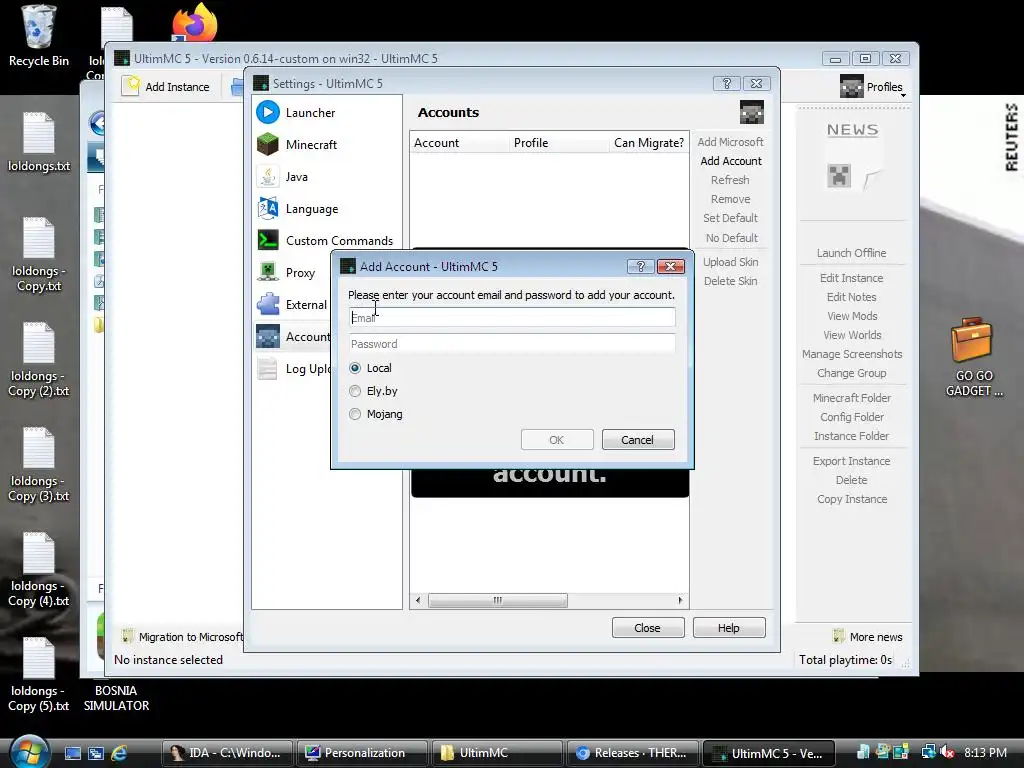Viewport: 1024px width, 768px height.
Task: Select the Accounts page icon
Action: coord(268,336)
